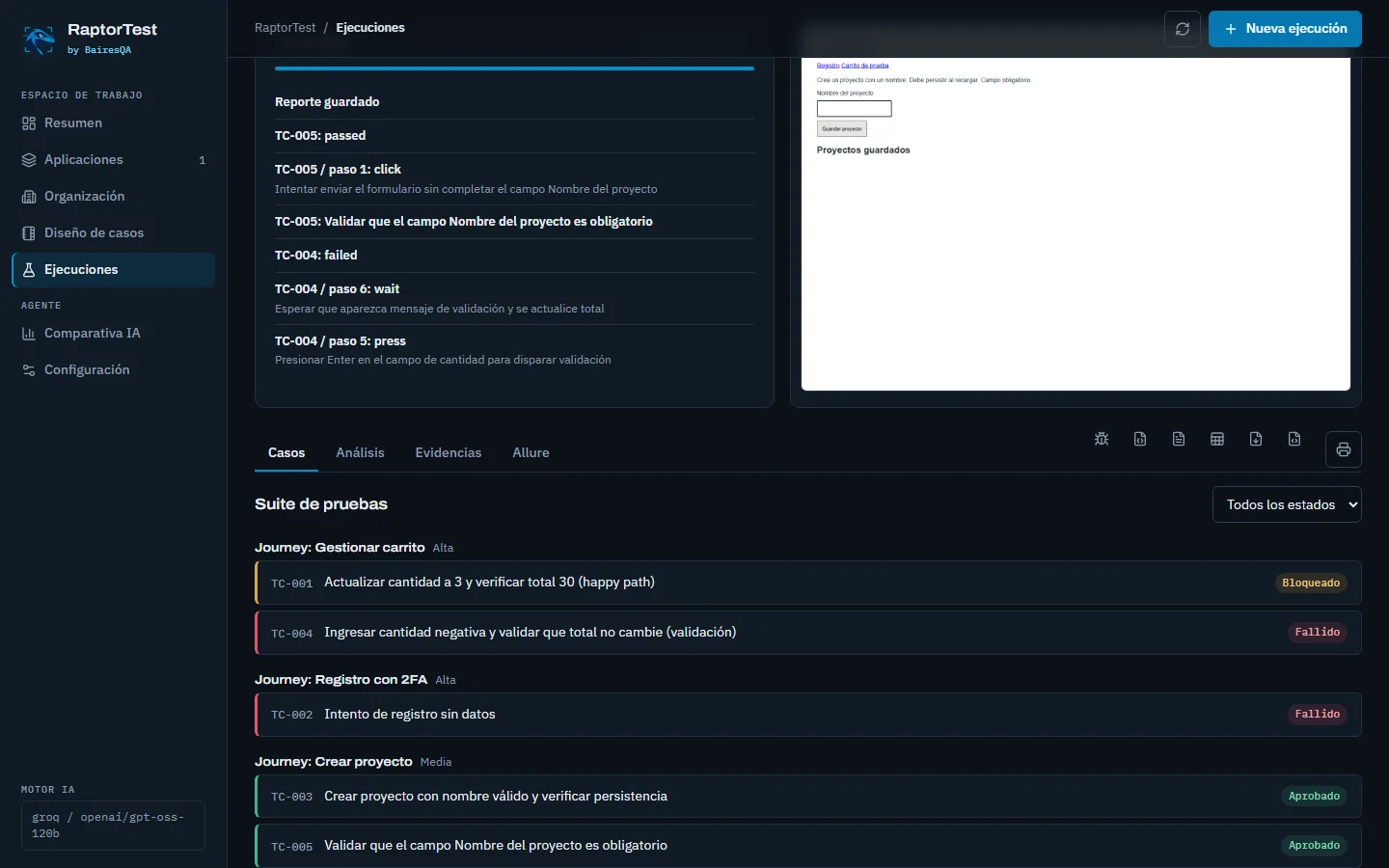Open the Evidencias tab
1389x868 pixels.
(449, 452)
